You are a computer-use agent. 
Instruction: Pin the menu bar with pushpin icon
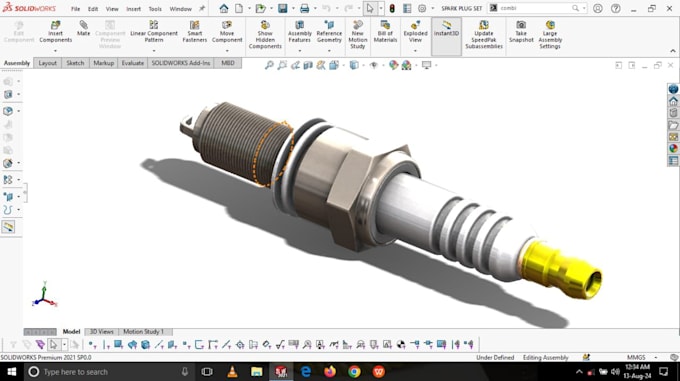[x=202, y=8]
